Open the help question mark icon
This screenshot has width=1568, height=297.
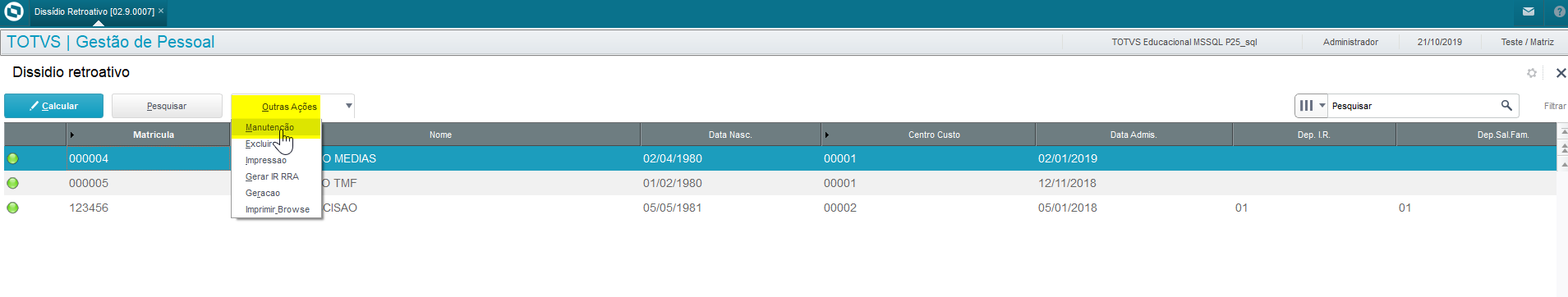click(x=1560, y=11)
